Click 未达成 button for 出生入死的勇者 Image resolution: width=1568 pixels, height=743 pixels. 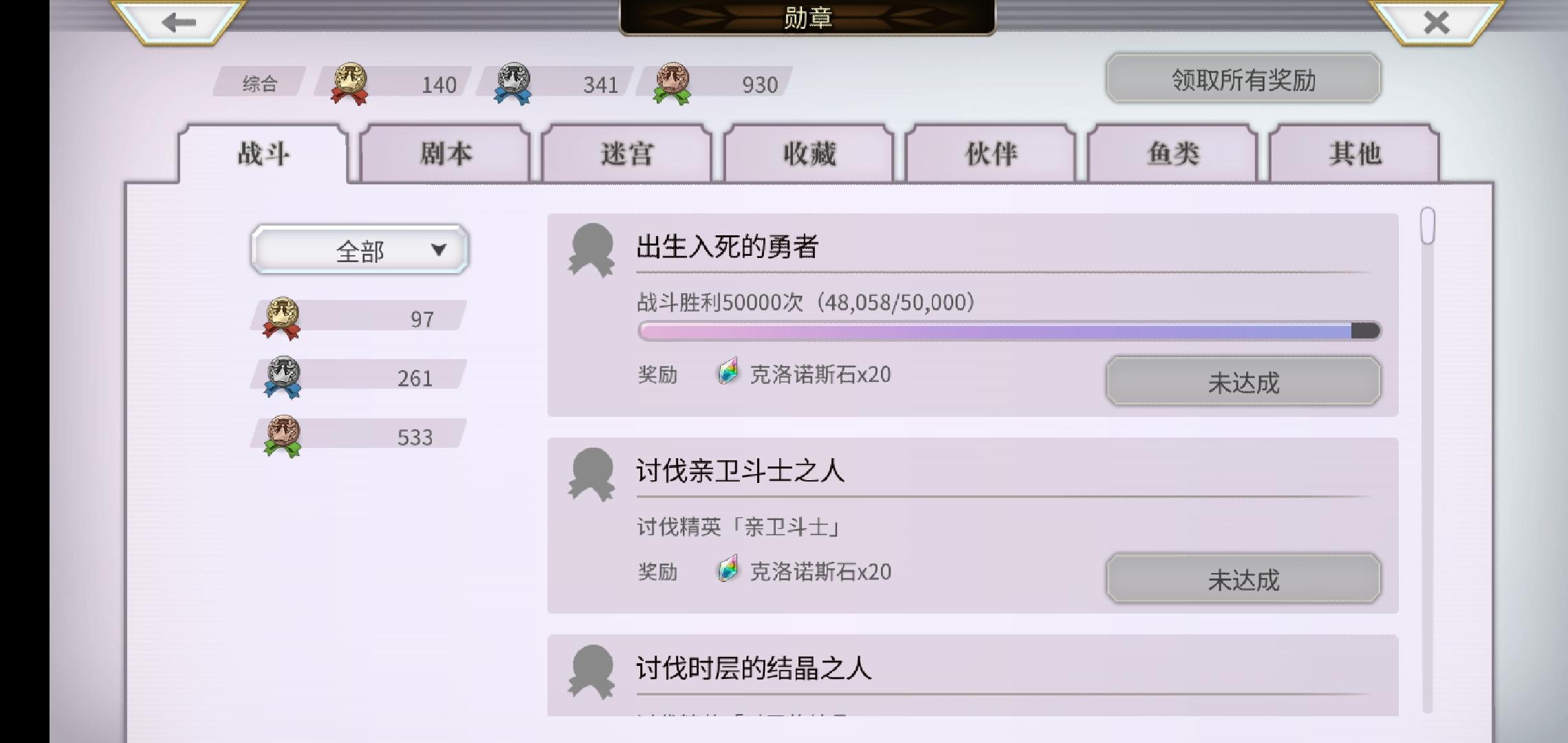point(1243,382)
